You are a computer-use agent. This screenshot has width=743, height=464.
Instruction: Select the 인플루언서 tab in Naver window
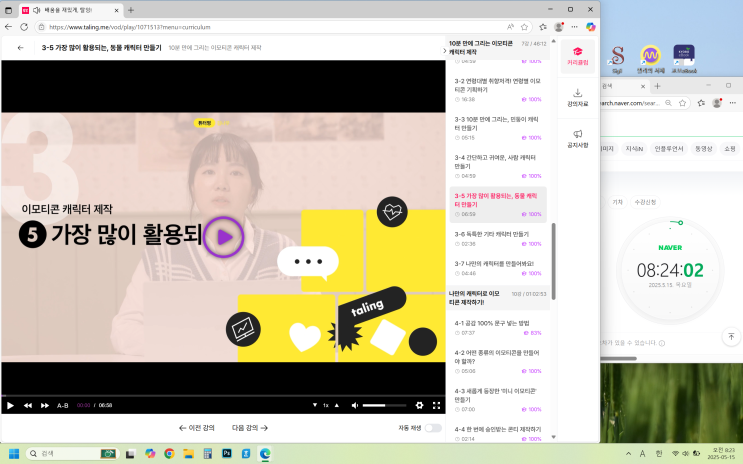click(x=669, y=149)
